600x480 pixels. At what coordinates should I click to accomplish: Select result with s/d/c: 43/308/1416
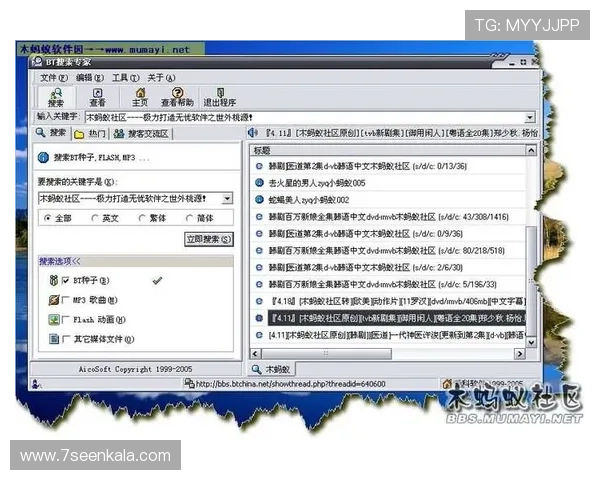388,217
